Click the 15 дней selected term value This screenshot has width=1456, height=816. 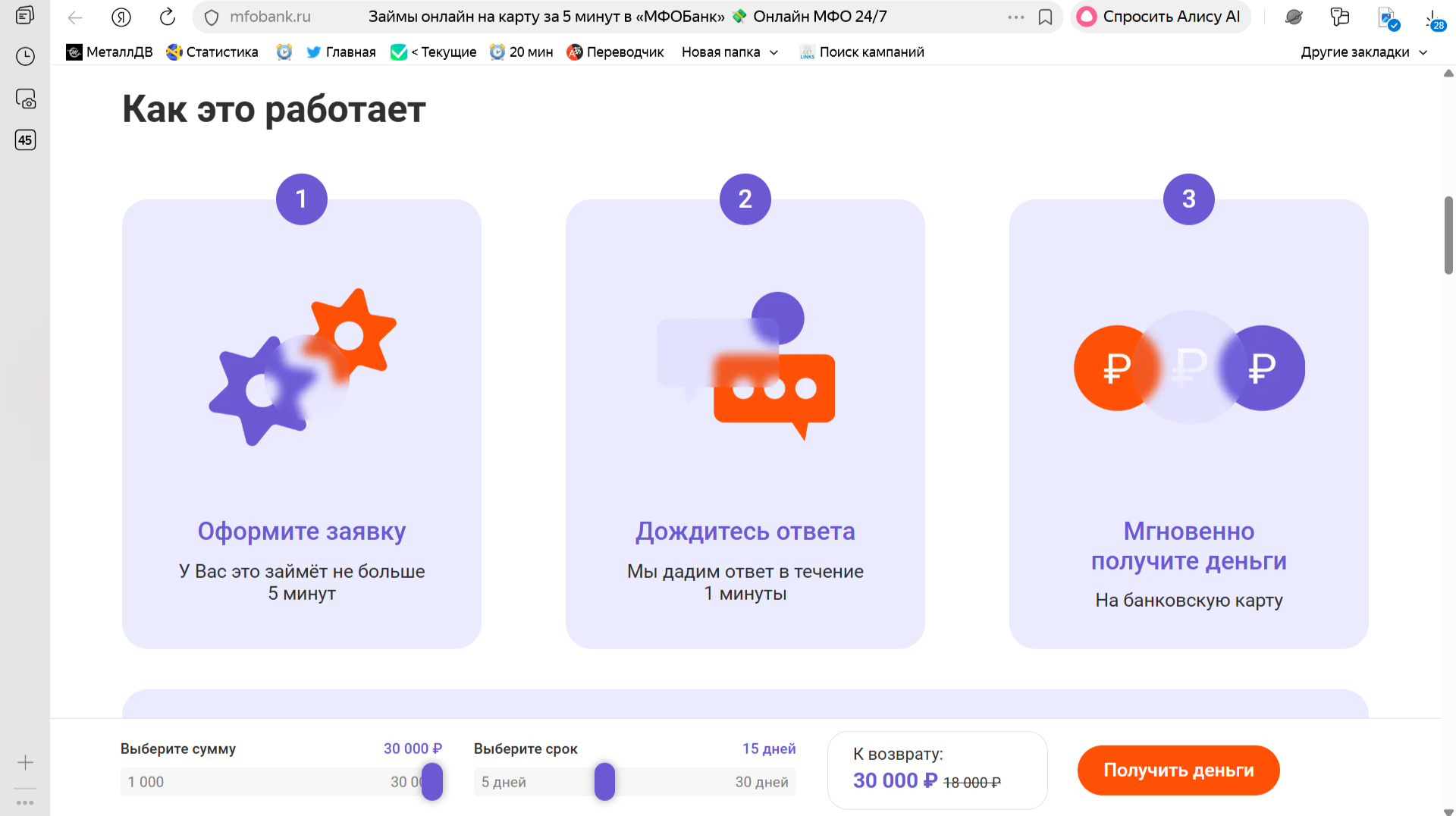[x=769, y=749]
